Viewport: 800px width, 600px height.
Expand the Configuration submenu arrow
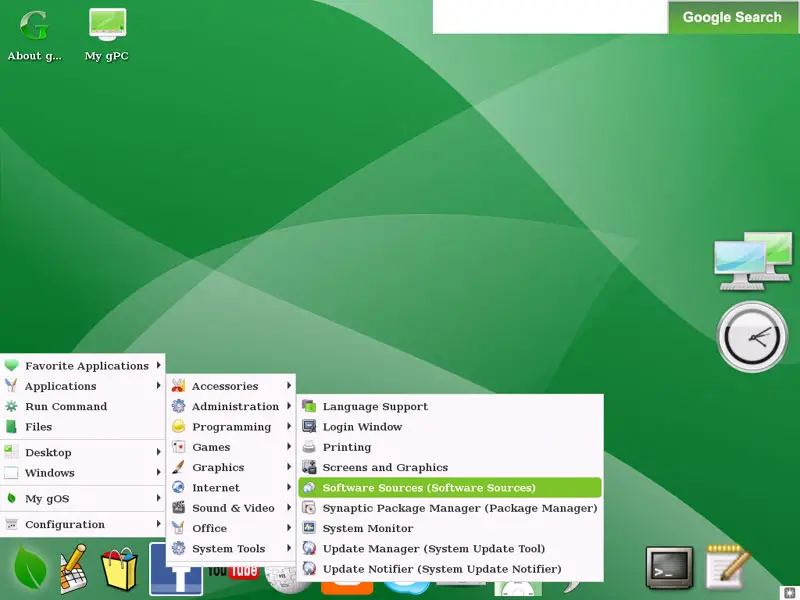pyautogui.click(x=159, y=524)
